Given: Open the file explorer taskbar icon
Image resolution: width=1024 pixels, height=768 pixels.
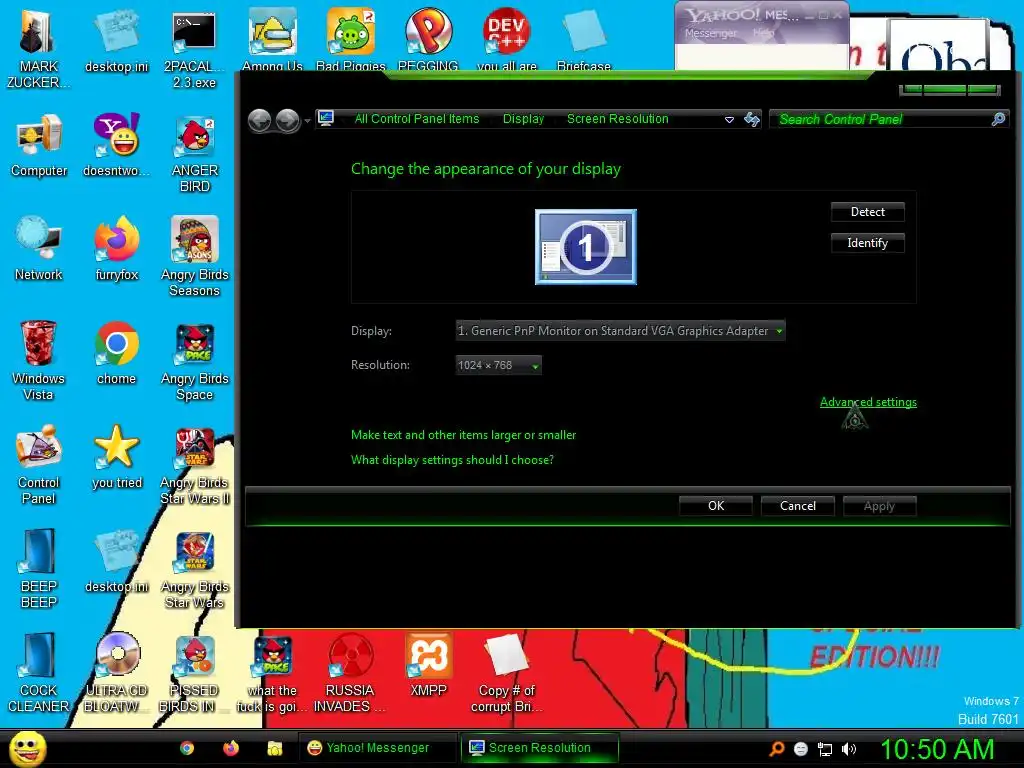Looking at the screenshot, I should tap(275, 748).
